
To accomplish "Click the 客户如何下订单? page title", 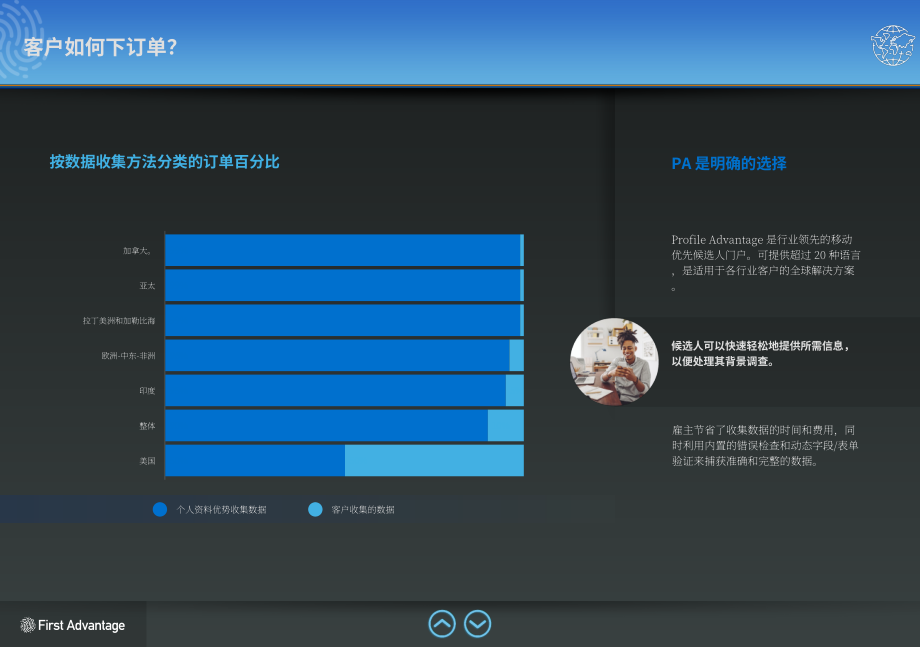I will [100, 47].
